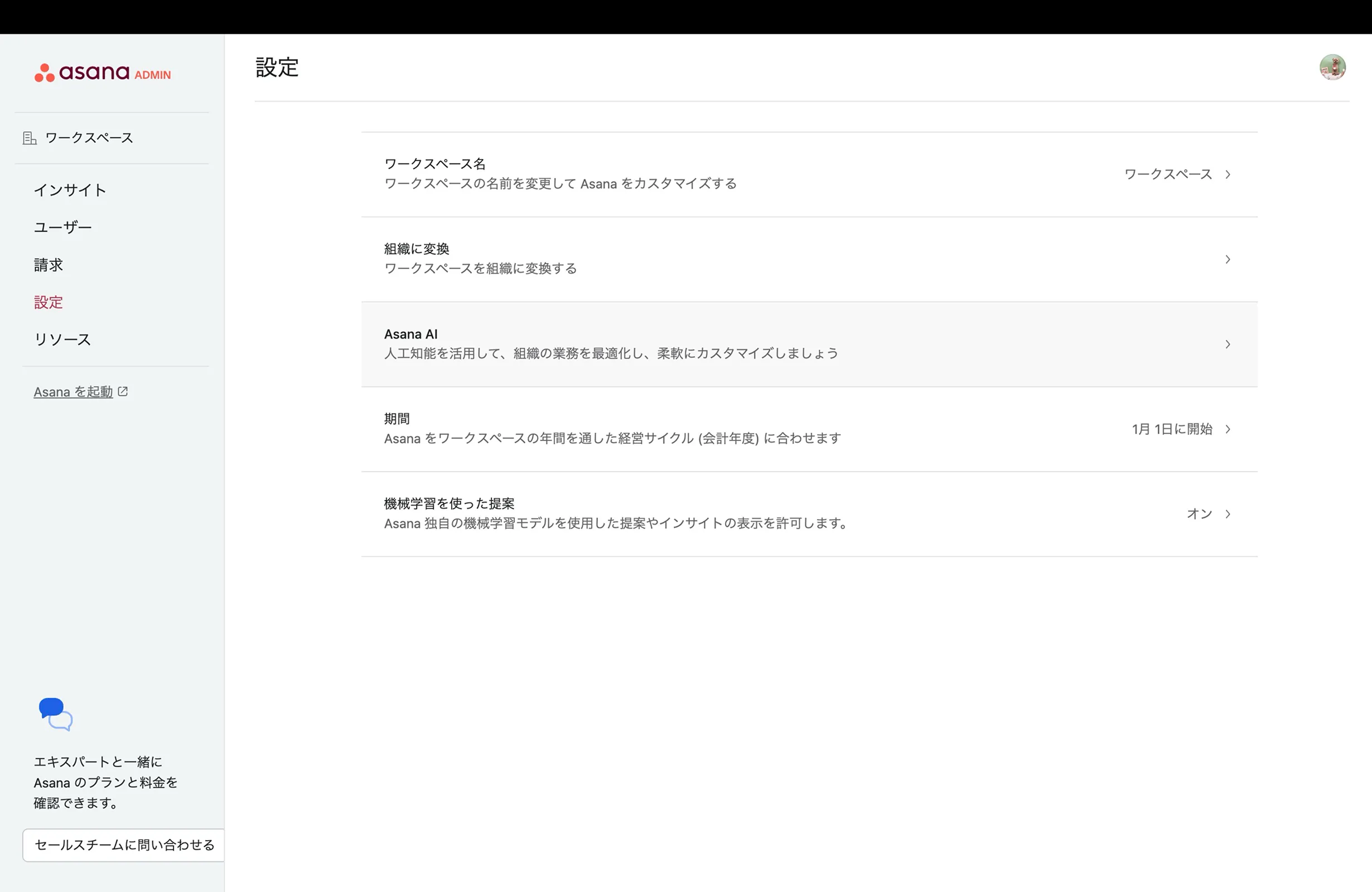Click the ワークスペースを組織に変換する description

[480, 269]
